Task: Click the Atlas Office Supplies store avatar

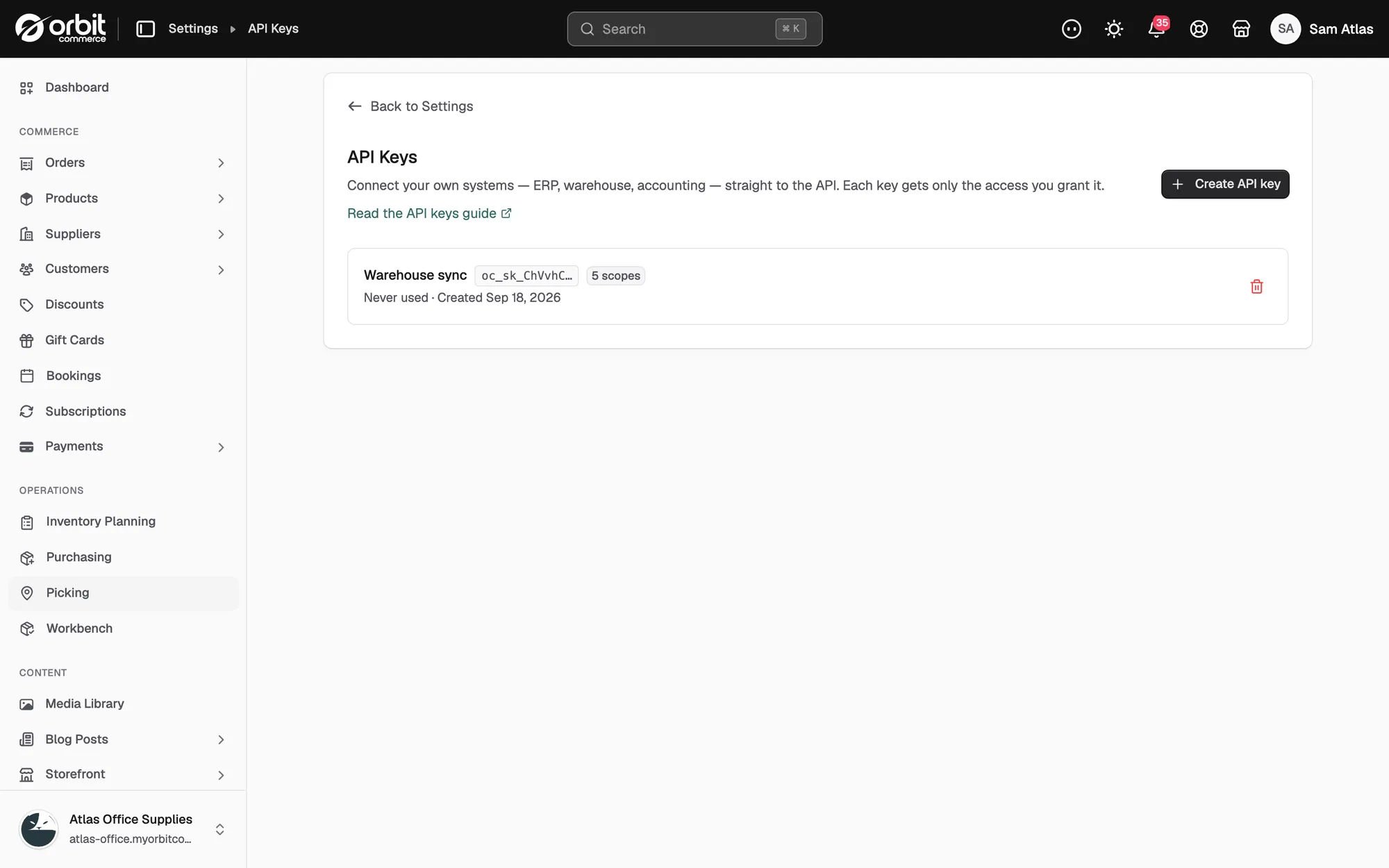Action: pos(38,829)
